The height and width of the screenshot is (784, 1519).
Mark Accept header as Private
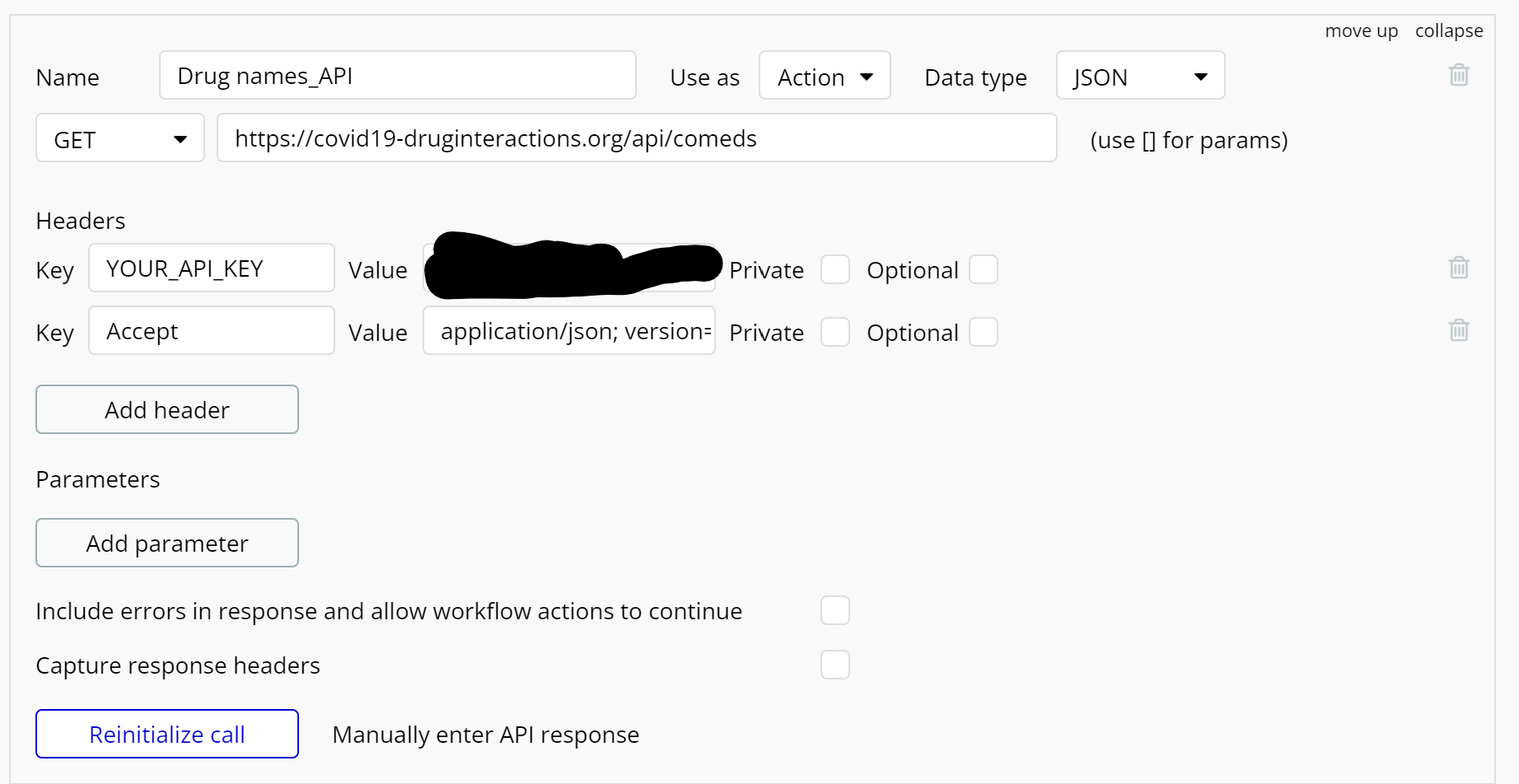coord(834,332)
